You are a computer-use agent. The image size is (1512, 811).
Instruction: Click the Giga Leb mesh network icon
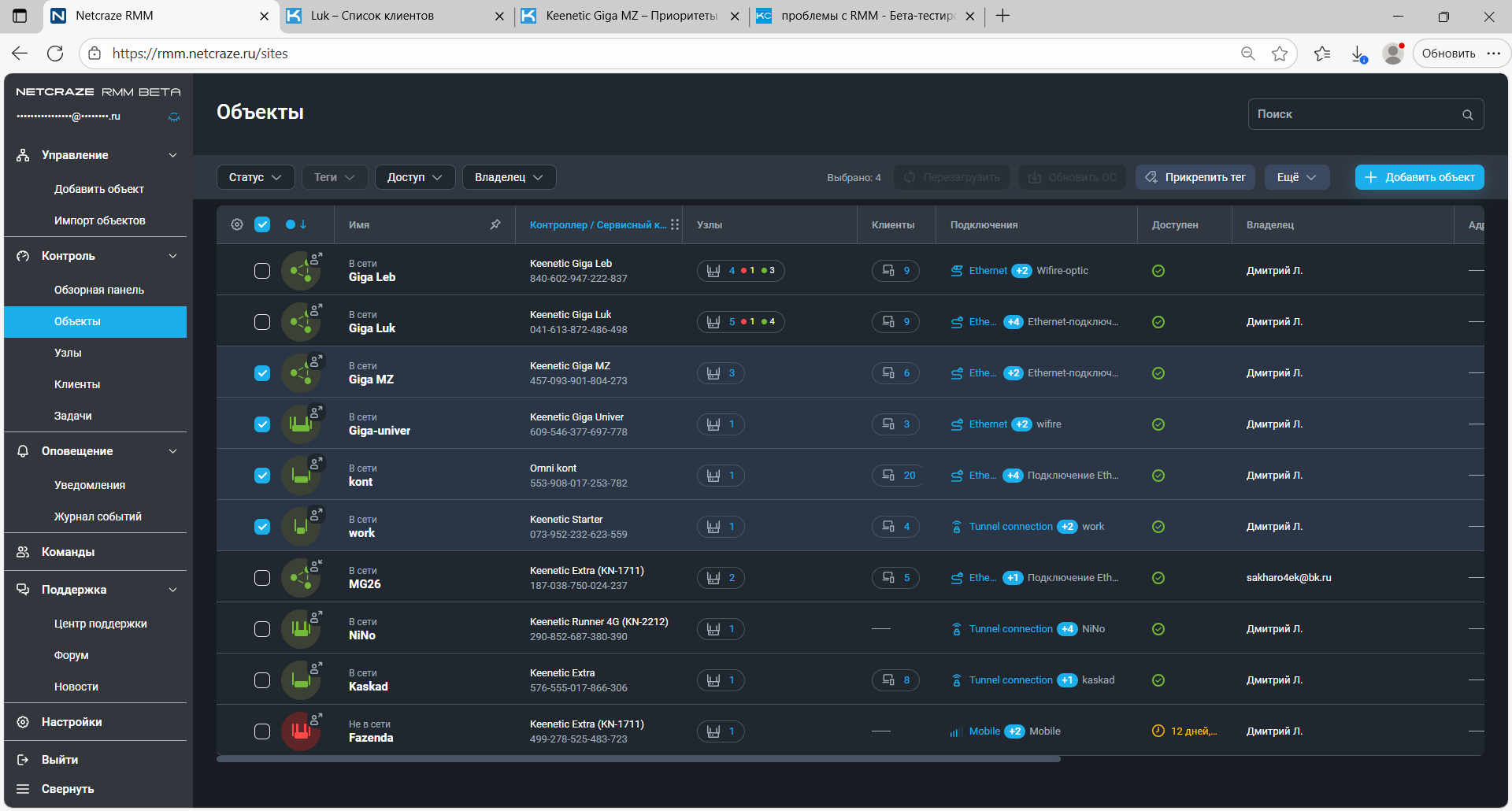(301, 271)
